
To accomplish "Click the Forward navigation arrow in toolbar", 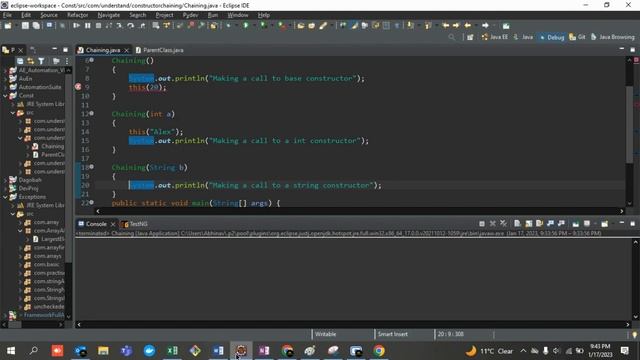I will (x=485, y=25).
